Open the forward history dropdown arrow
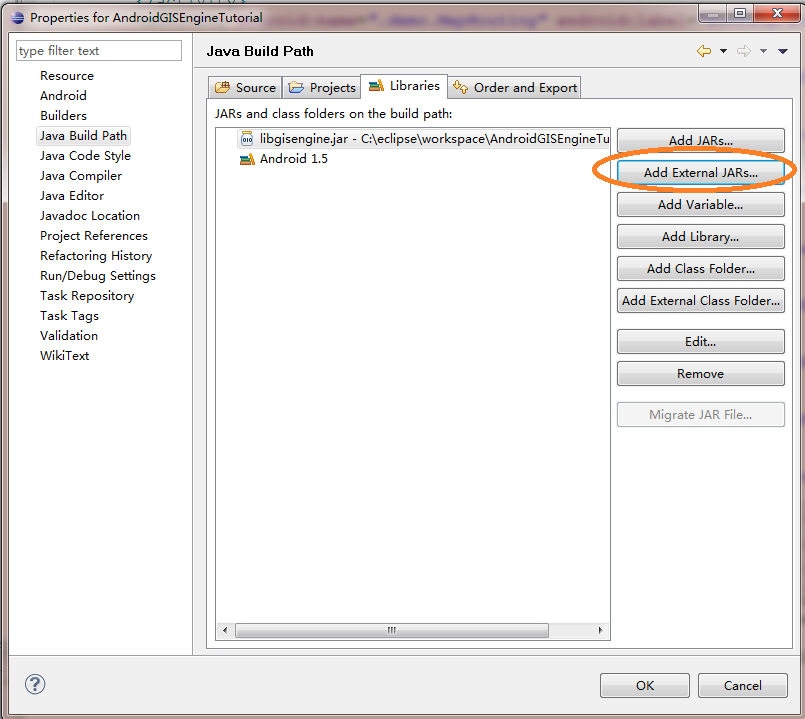 pyautogui.click(x=763, y=51)
